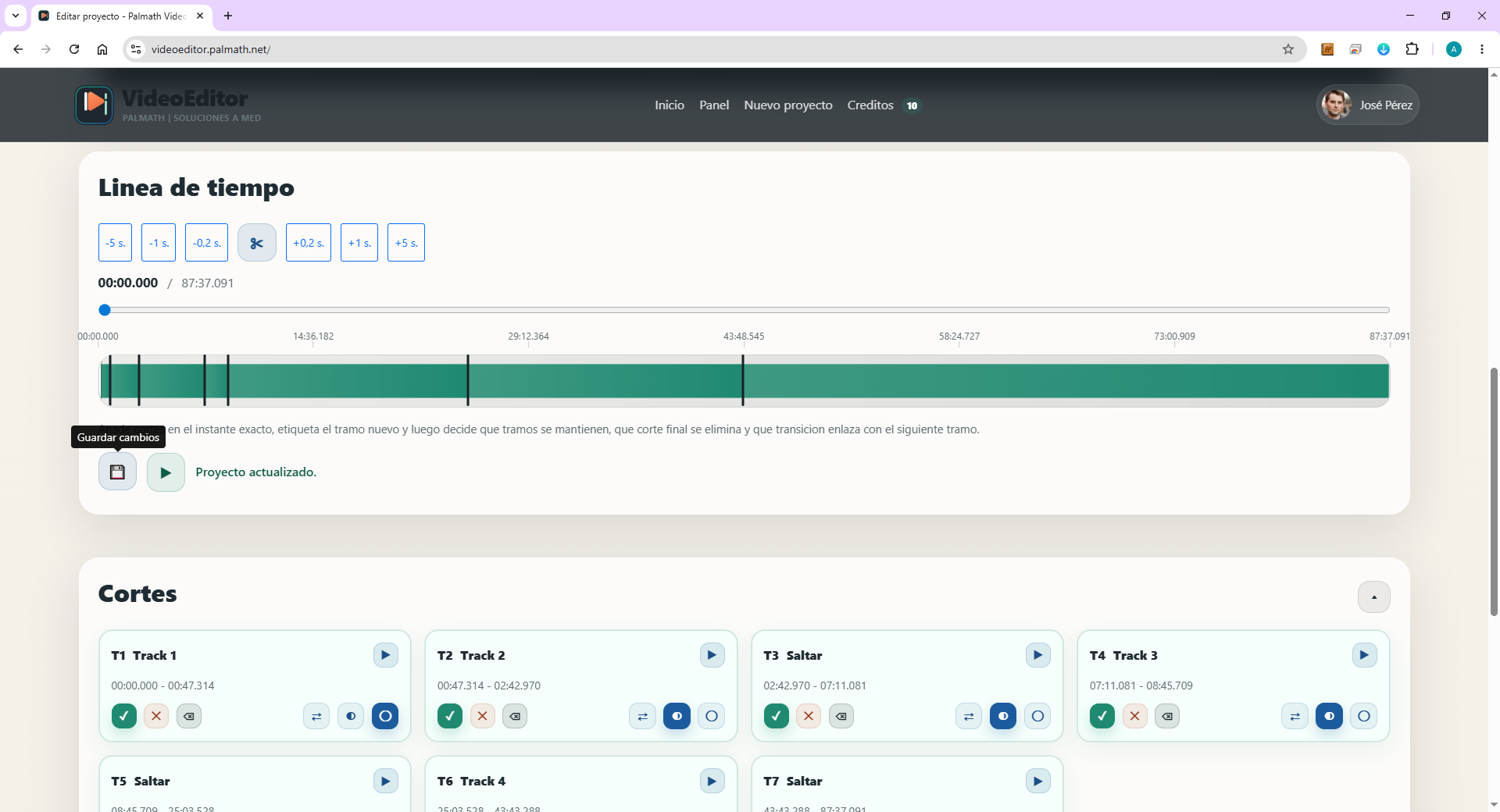Click the swap arrows icon on T4
The height and width of the screenshot is (812, 1500).
click(x=1295, y=716)
